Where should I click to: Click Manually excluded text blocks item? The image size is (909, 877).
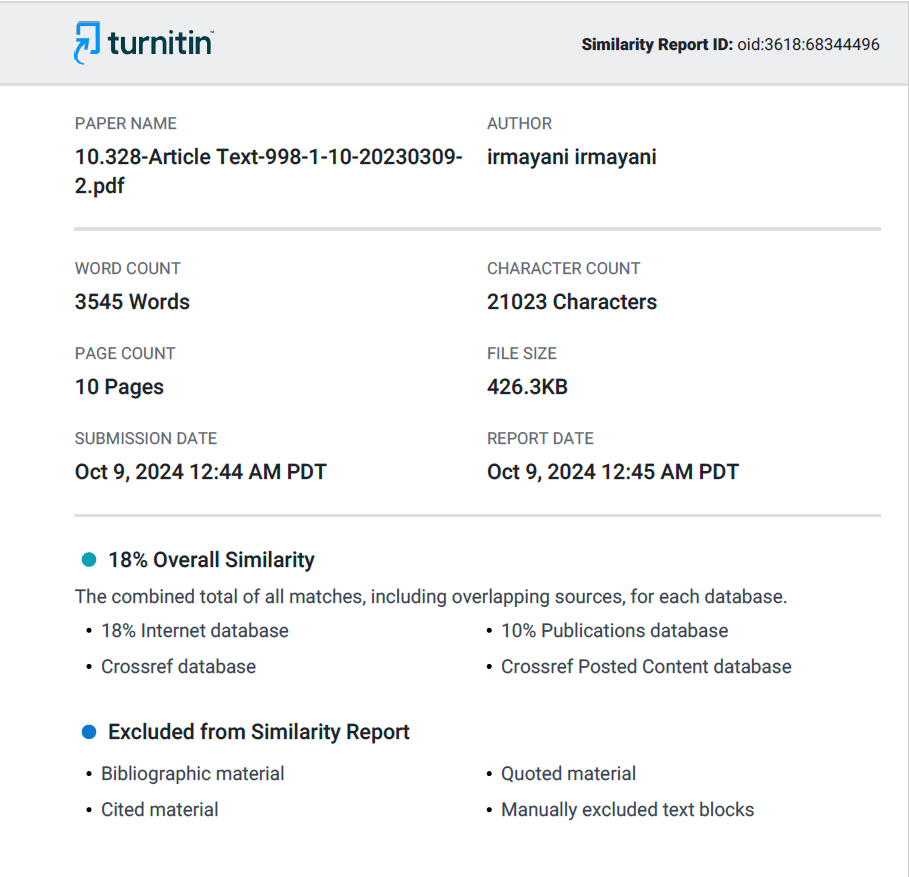[627, 810]
